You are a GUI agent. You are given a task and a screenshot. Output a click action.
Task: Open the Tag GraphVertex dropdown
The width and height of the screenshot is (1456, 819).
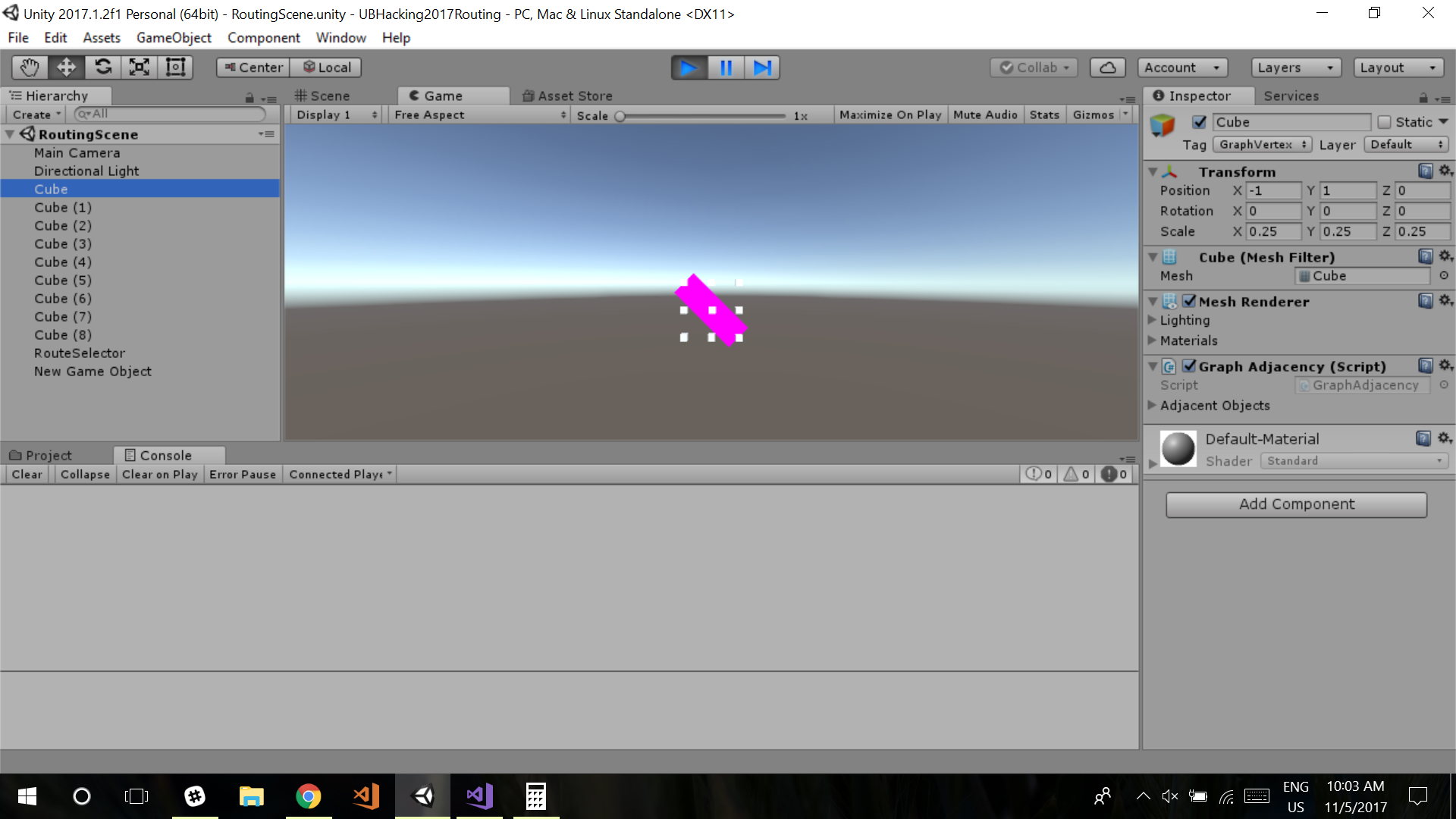pos(1262,144)
